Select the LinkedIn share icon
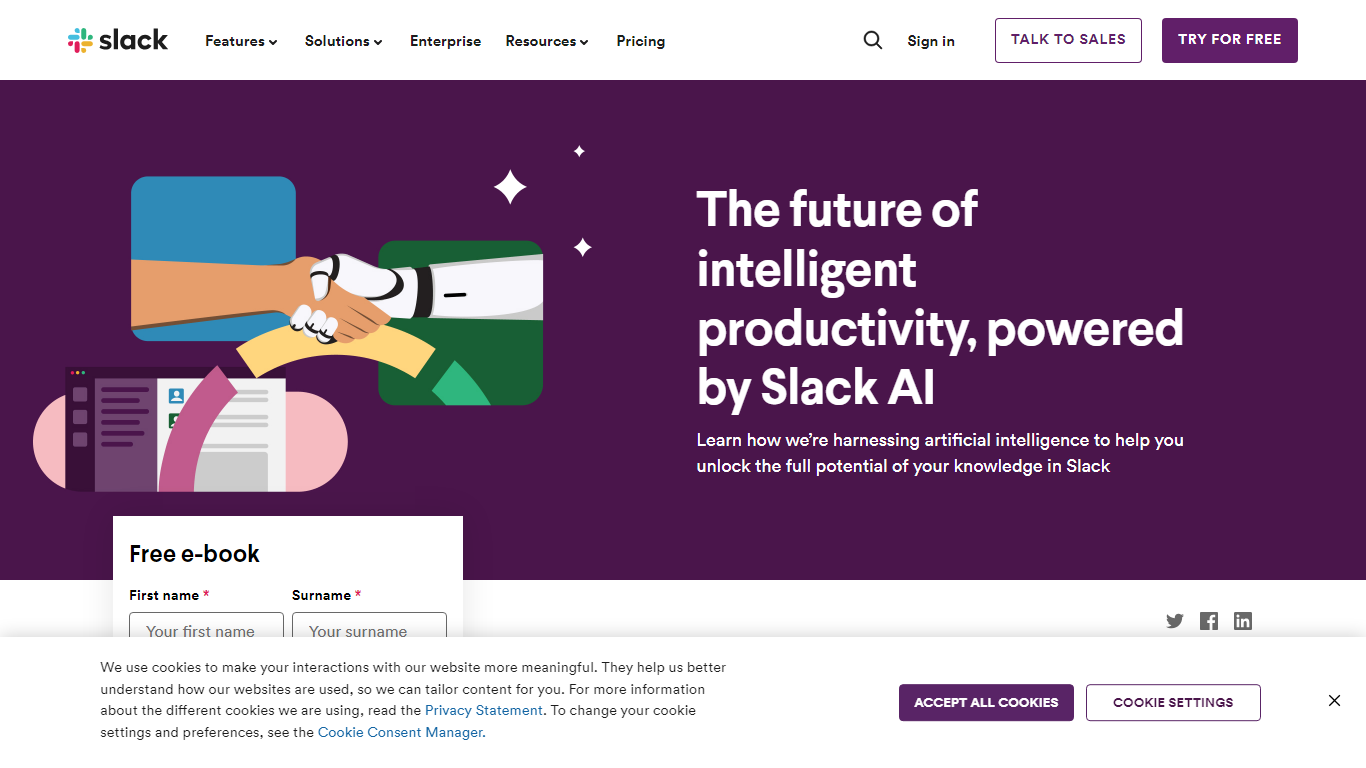 (1242, 621)
